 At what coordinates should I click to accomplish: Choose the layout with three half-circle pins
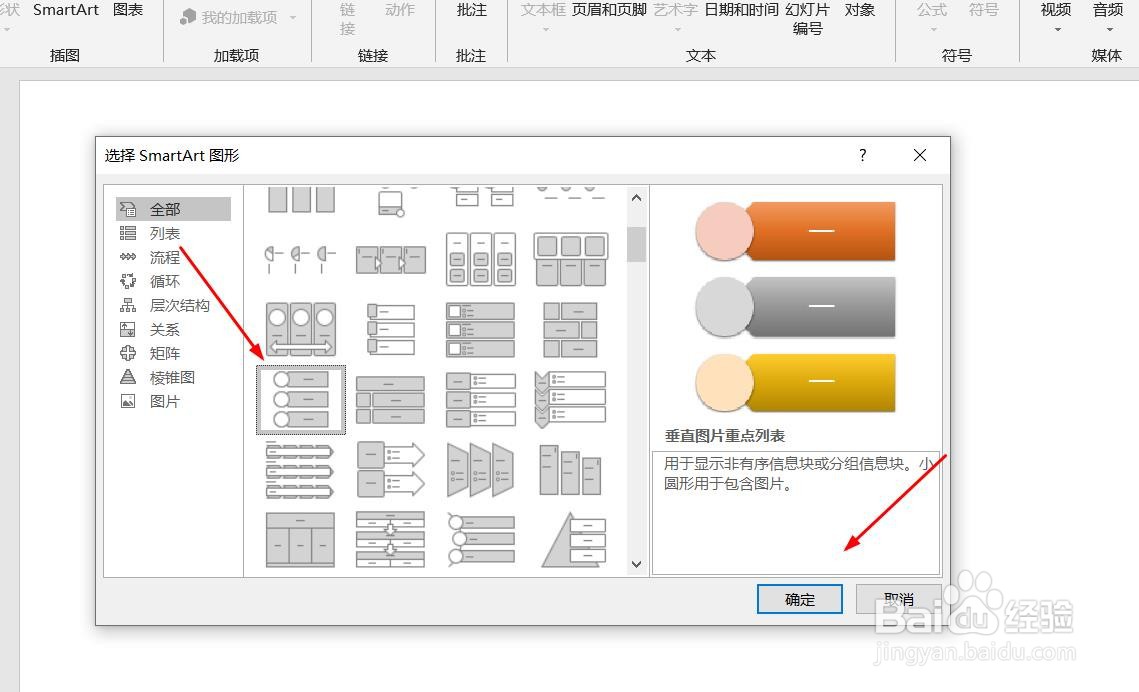click(301, 259)
